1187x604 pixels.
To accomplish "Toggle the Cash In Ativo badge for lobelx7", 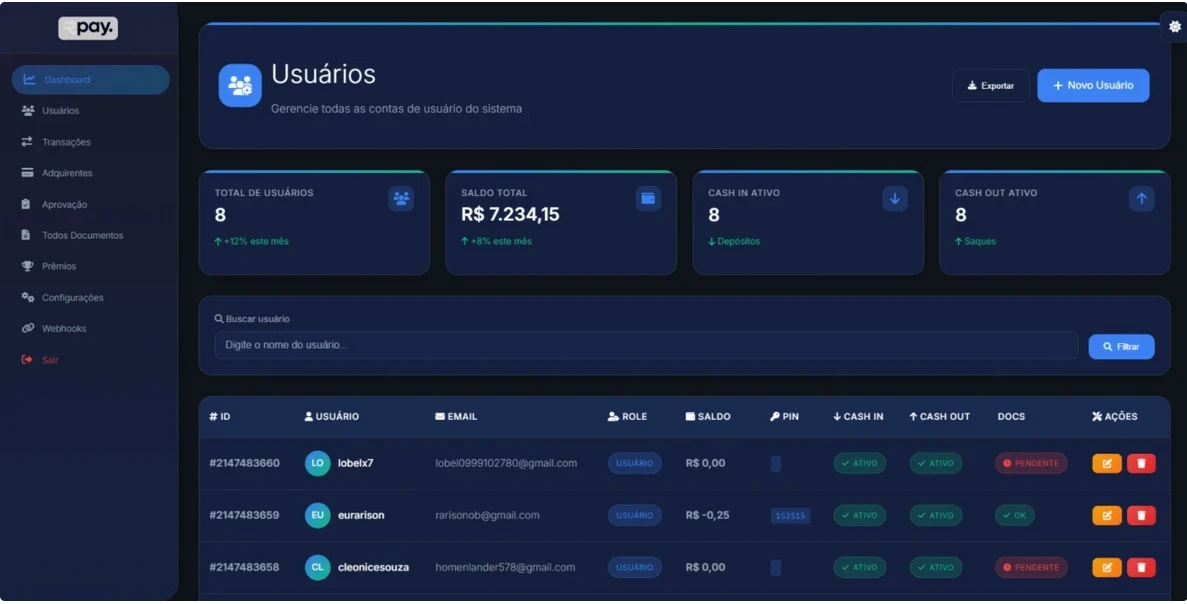I will click(859, 463).
